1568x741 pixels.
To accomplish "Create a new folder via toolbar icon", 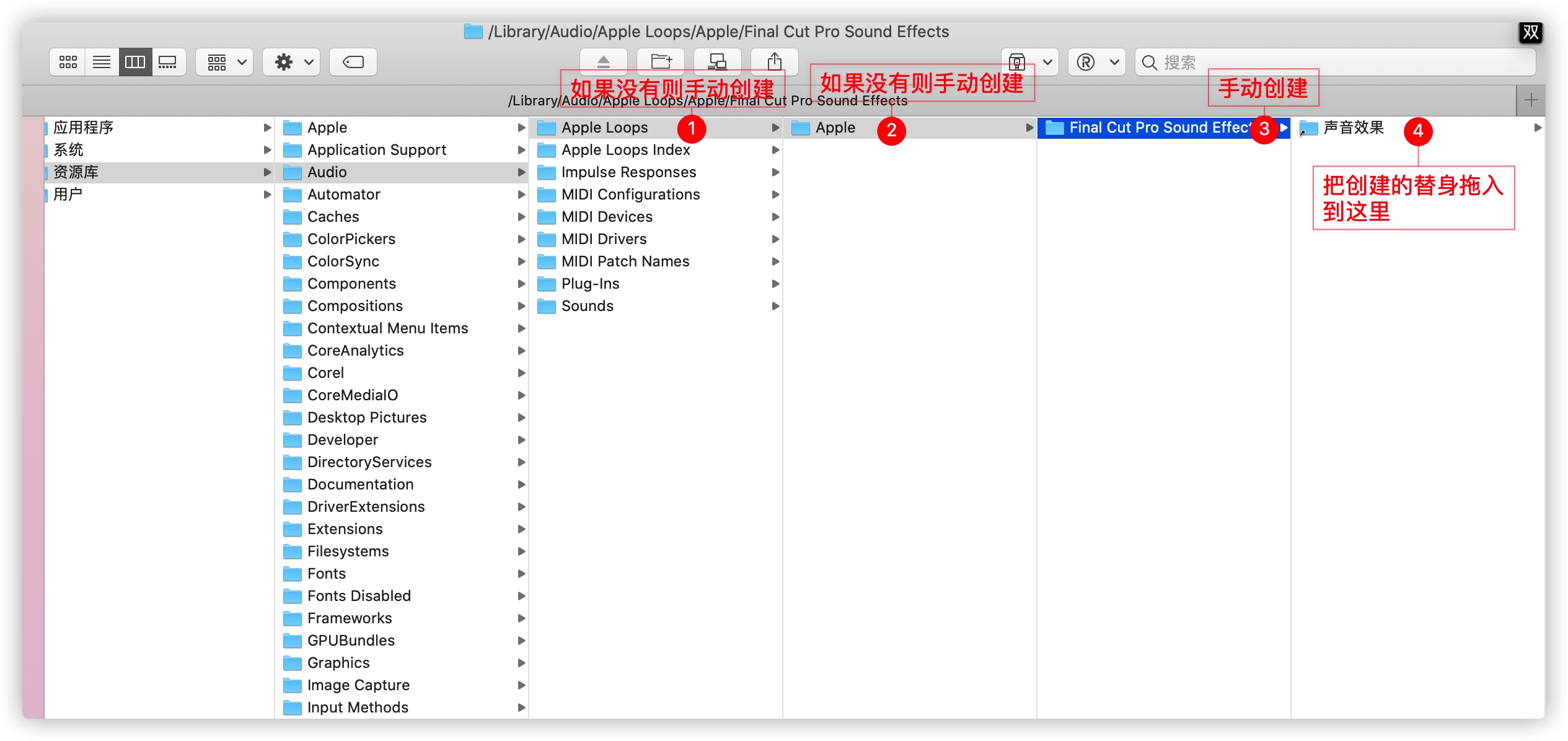I will point(661,62).
